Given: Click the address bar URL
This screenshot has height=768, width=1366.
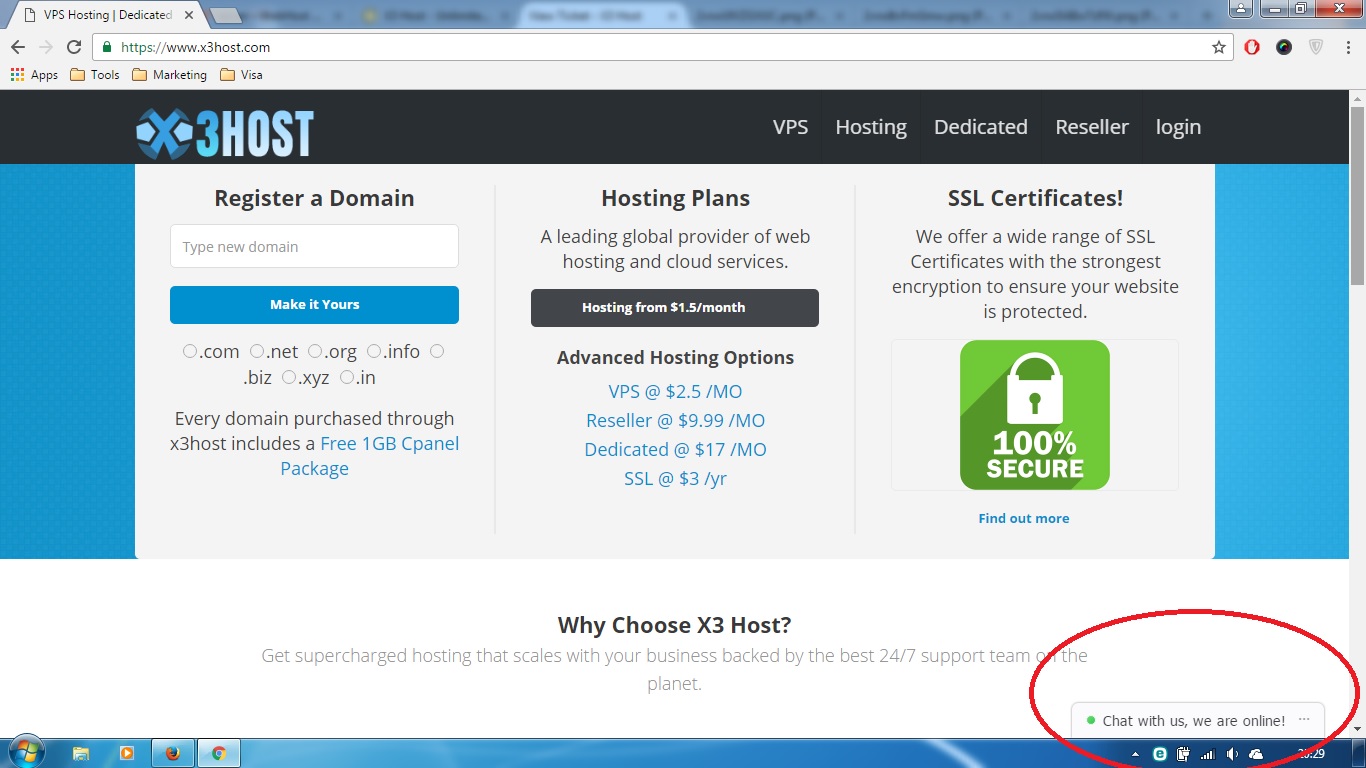Looking at the screenshot, I should [195, 47].
